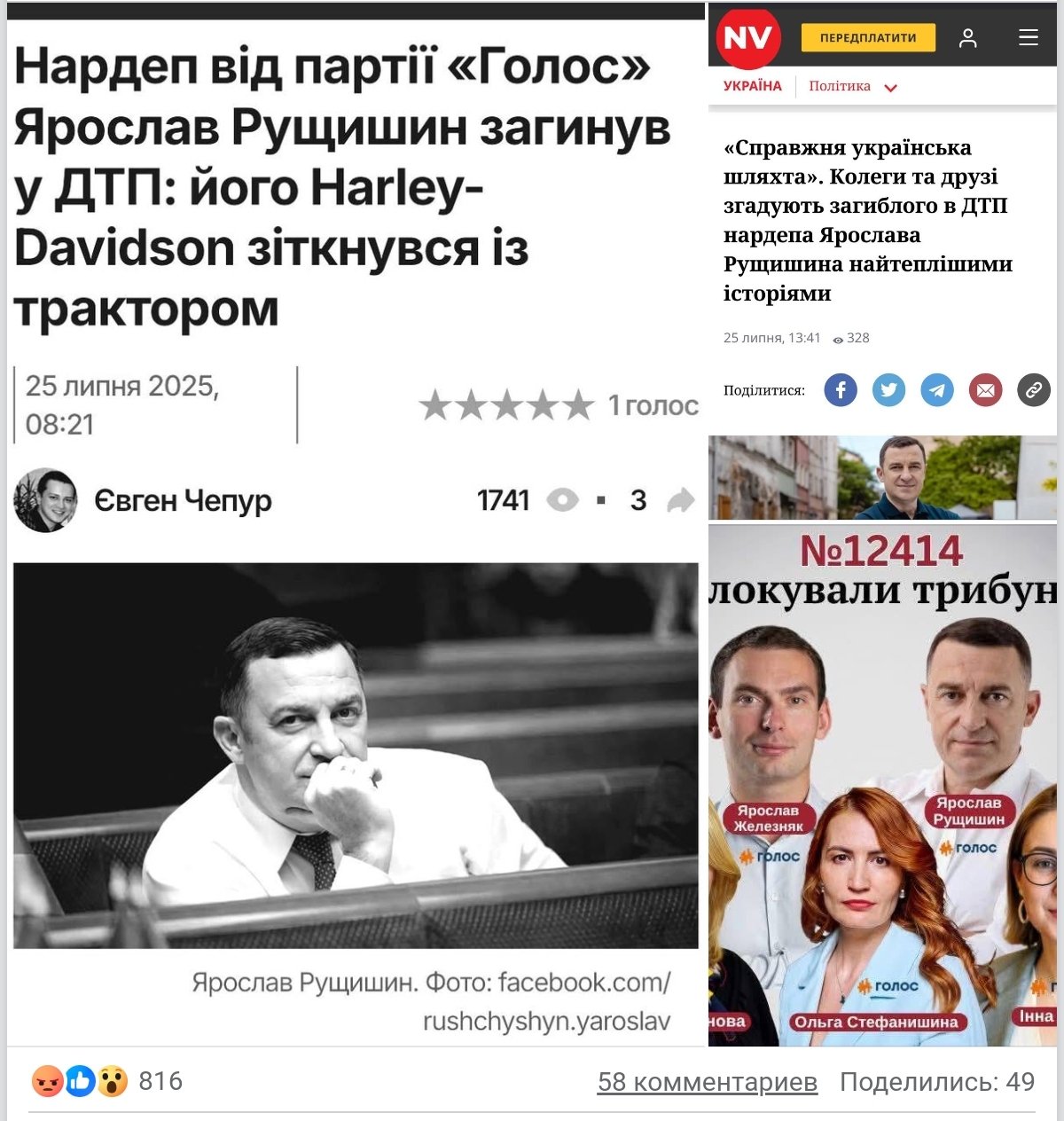The image size is (1064, 1121).
Task: Expand the Політика section chevron
Action: click(891, 88)
